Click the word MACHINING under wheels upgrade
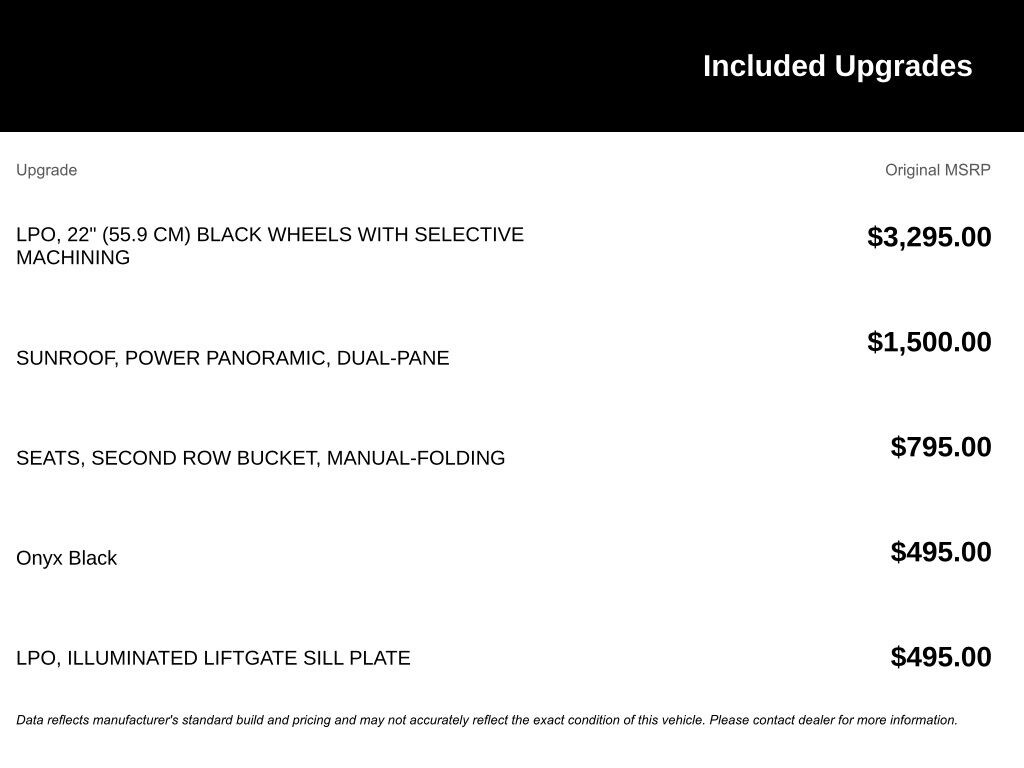 [x=73, y=258]
